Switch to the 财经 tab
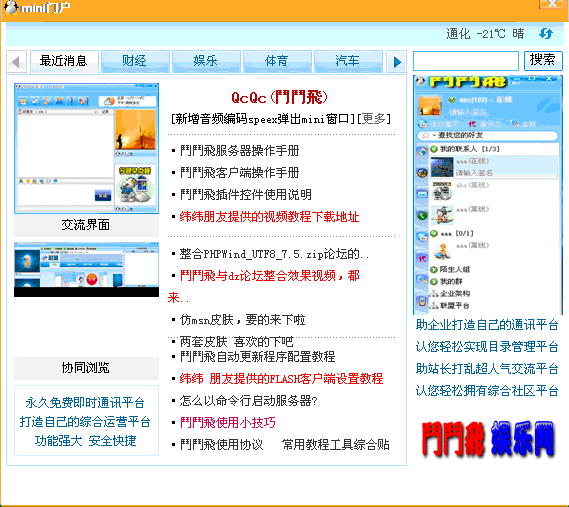The width and height of the screenshot is (569, 507). [x=135, y=61]
